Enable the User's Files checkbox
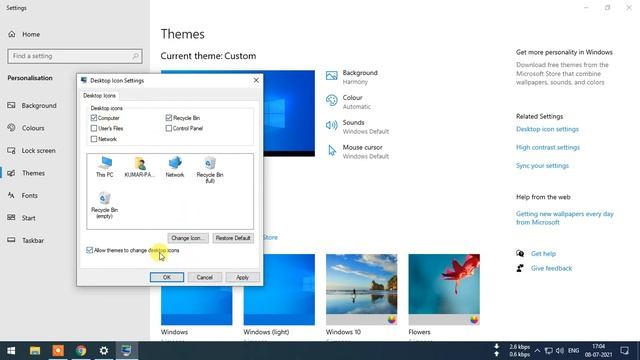Screen dimensions: 640x360 tap(94, 128)
